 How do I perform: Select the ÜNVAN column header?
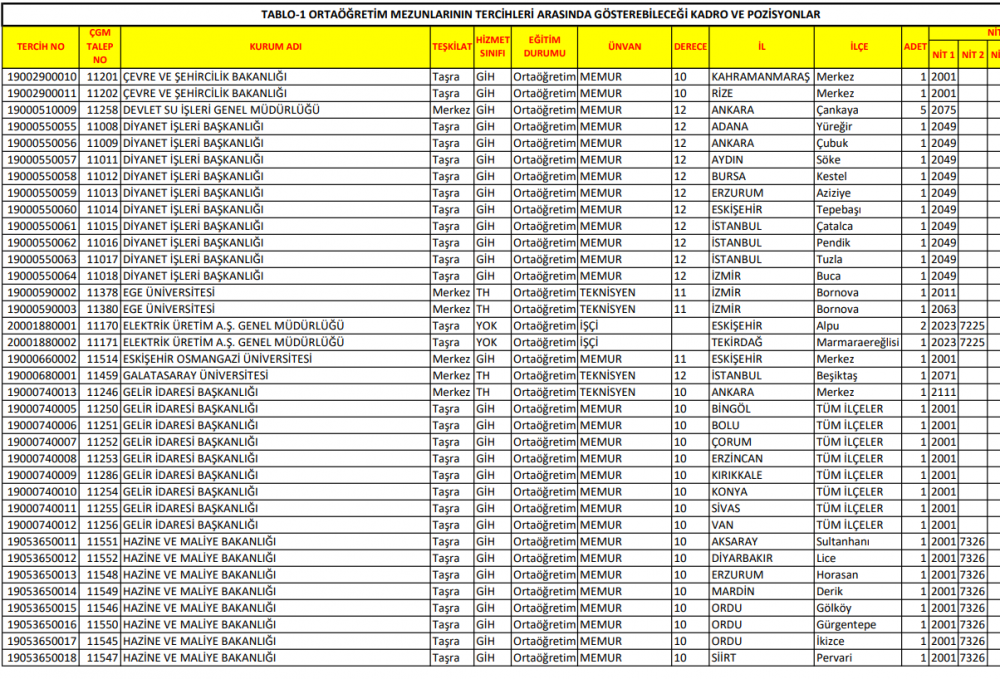624,47
